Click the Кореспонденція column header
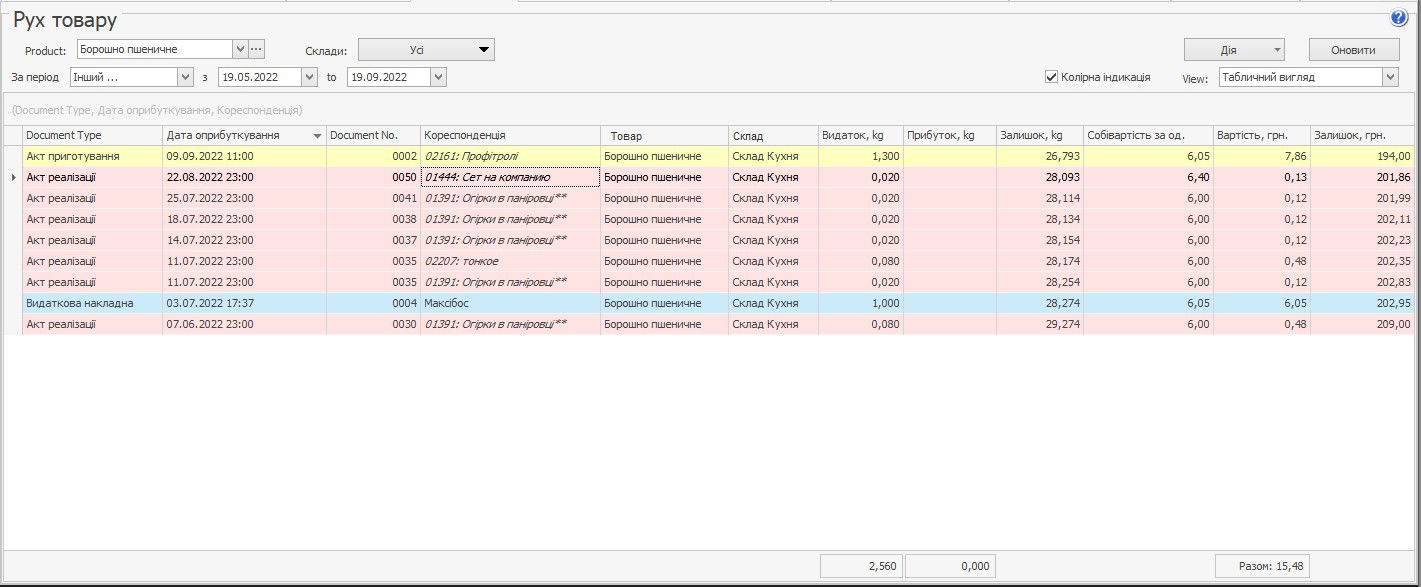1421x587 pixels. pyautogui.click(x=510, y=135)
